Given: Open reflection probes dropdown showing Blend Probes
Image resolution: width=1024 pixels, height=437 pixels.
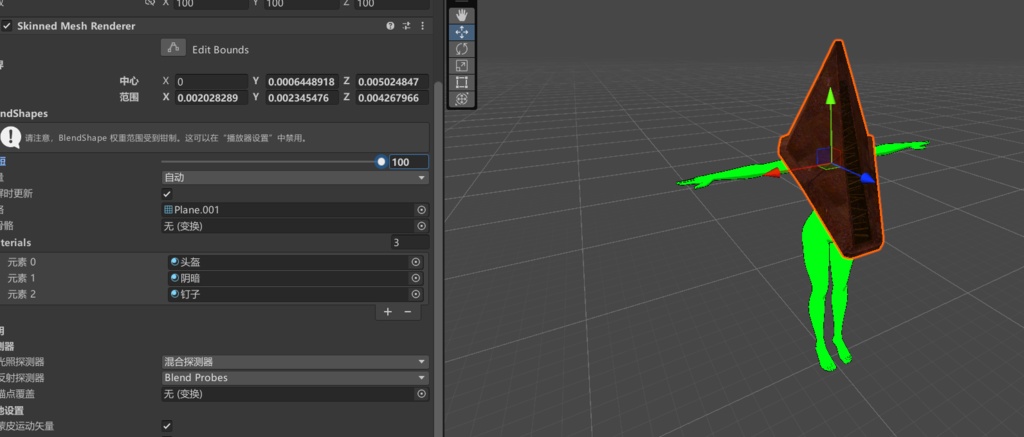Looking at the screenshot, I should pyautogui.click(x=295, y=378).
